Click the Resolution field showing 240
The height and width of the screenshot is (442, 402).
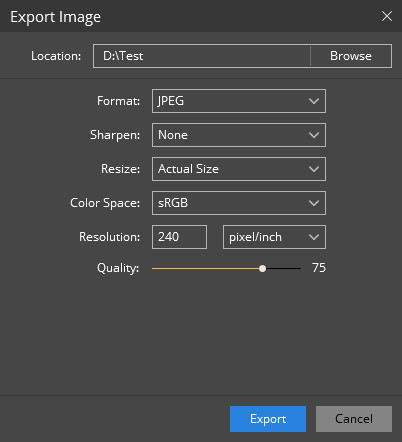coord(179,237)
